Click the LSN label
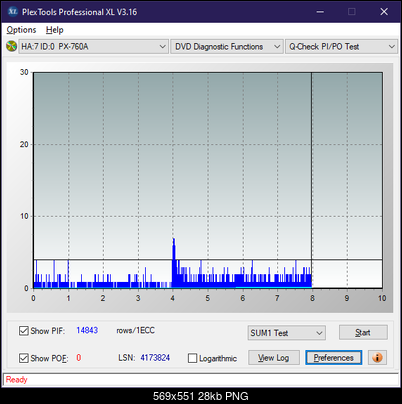Screen dimensions: 402x404 [127, 358]
